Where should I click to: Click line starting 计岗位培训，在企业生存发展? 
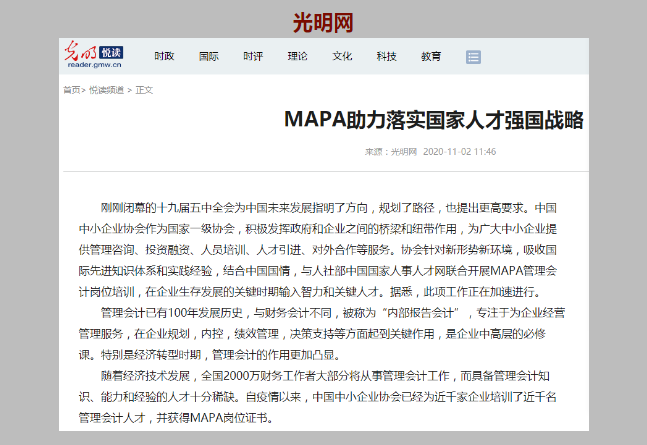click(x=310, y=292)
